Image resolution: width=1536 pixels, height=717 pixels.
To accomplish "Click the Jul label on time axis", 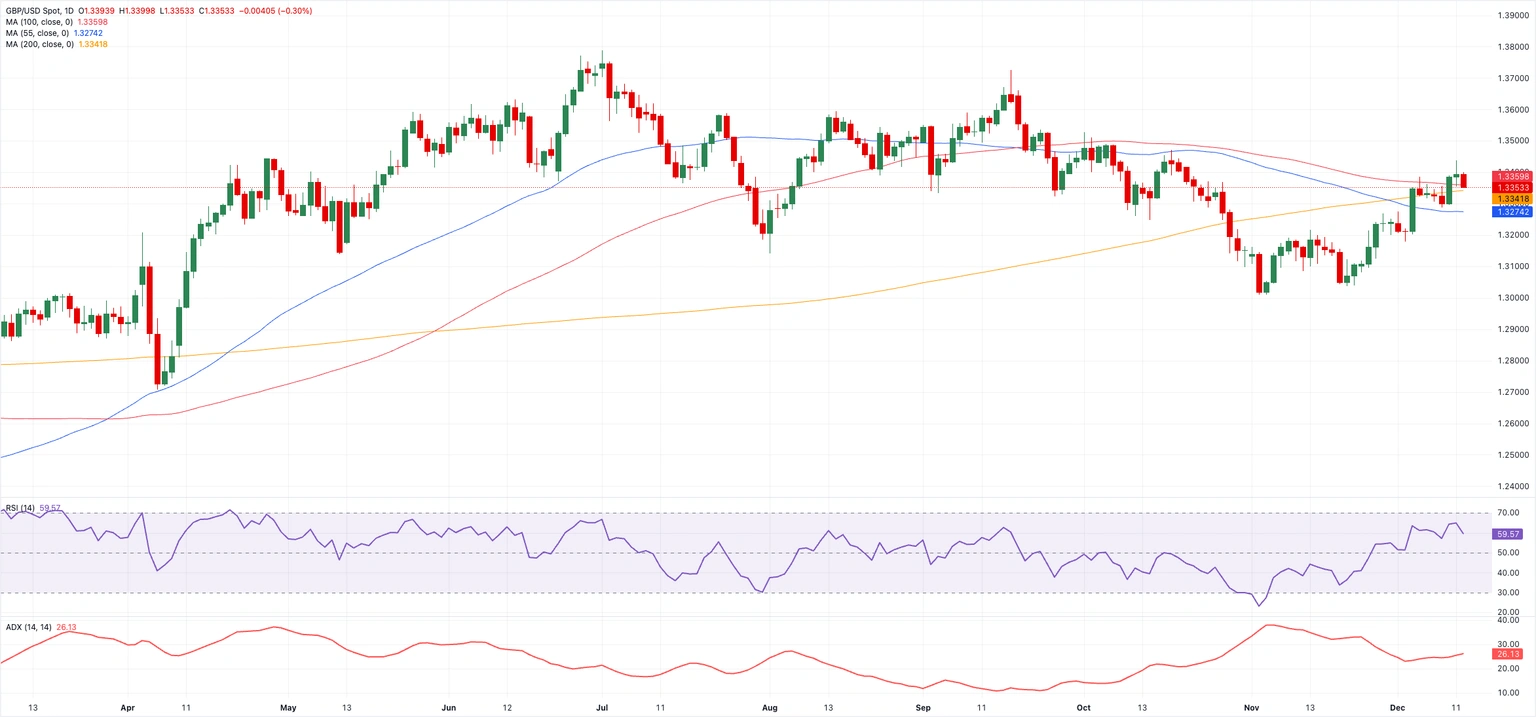I will (x=603, y=707).
